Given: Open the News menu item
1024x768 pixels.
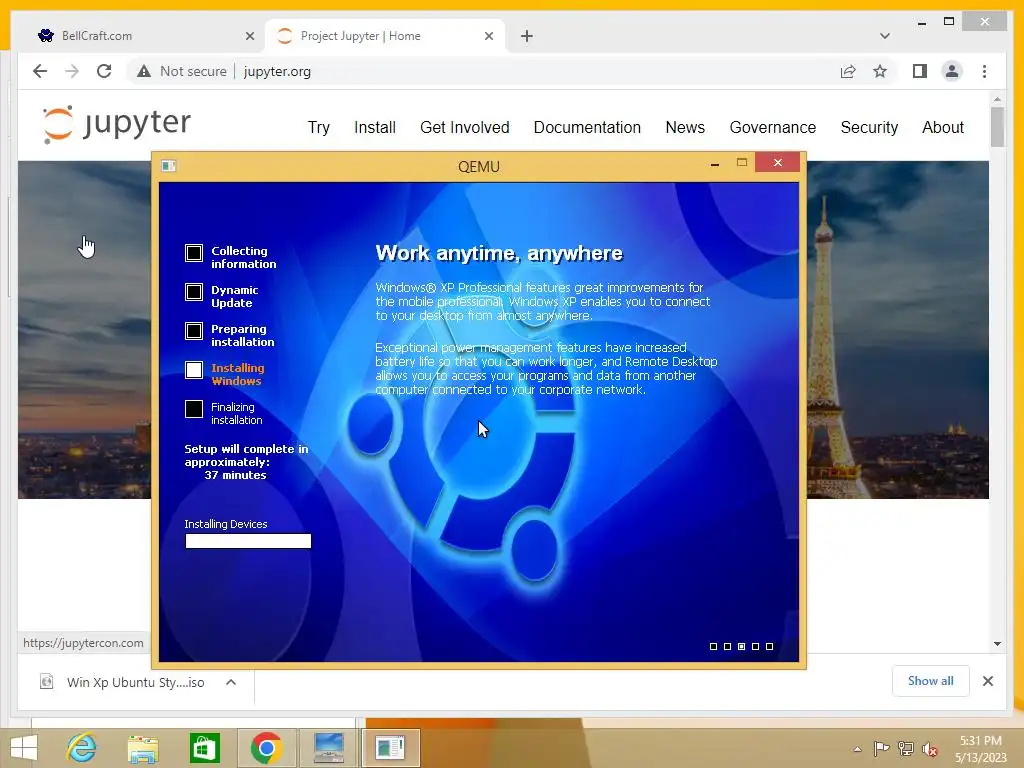Looking at the screenshot, I should pos(685,127).
